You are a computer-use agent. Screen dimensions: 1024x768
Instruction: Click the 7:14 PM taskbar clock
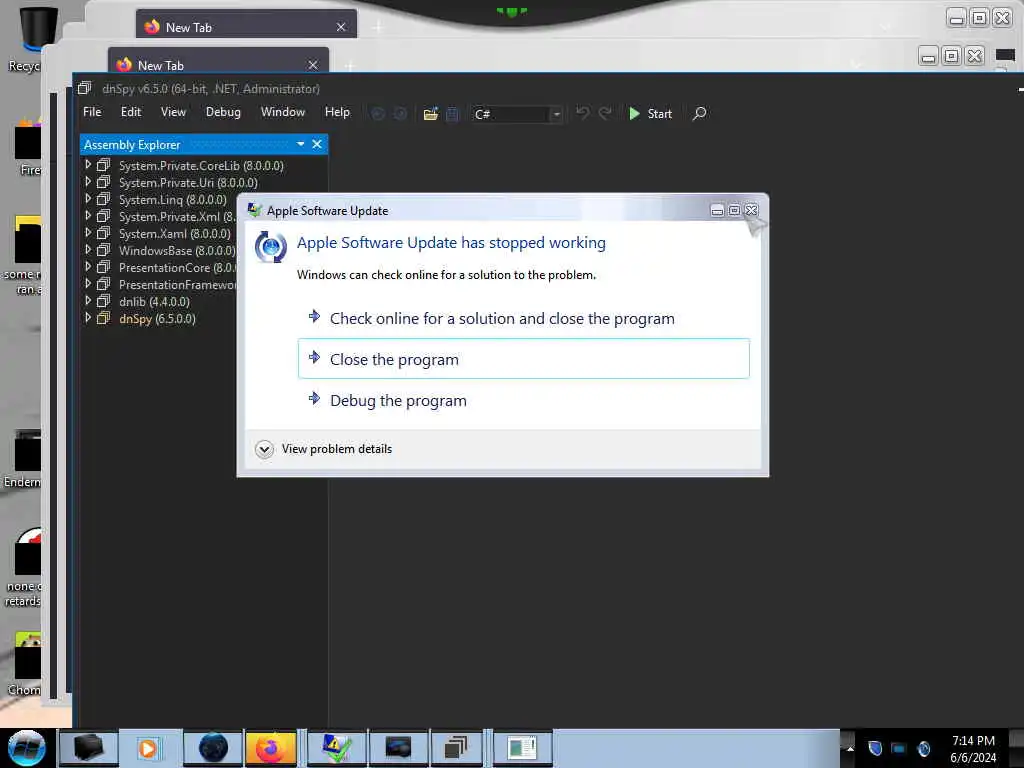click(973, 748)
